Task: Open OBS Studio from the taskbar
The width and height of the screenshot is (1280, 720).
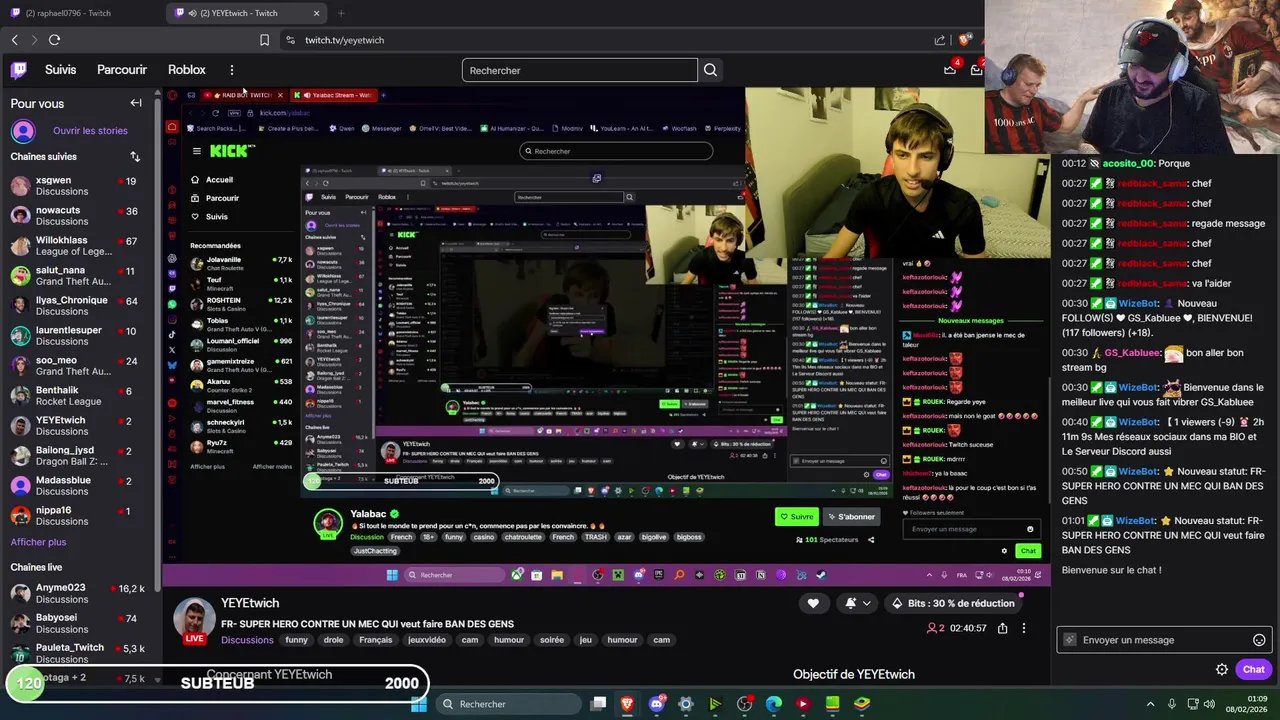Action: coord(744,704)
